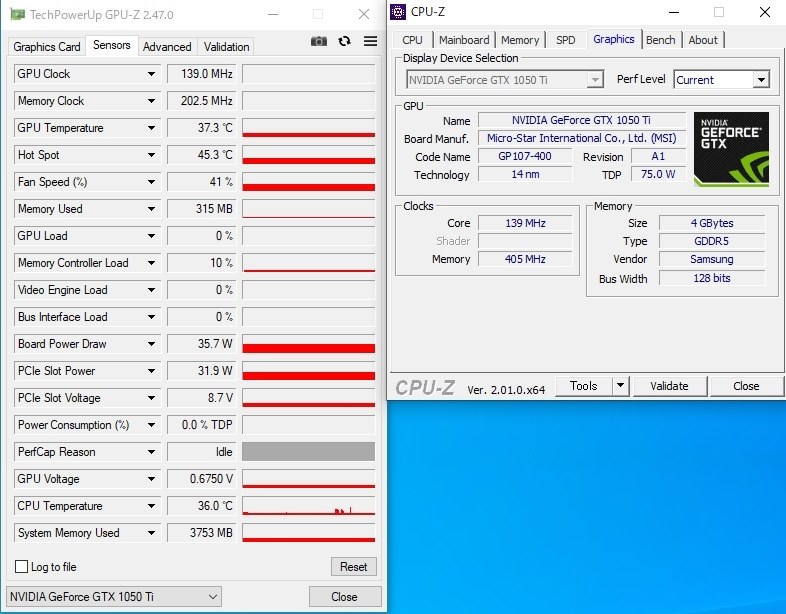Open the SPD tab in CPU-Z

pyautogui.click(x=565, y=40)
